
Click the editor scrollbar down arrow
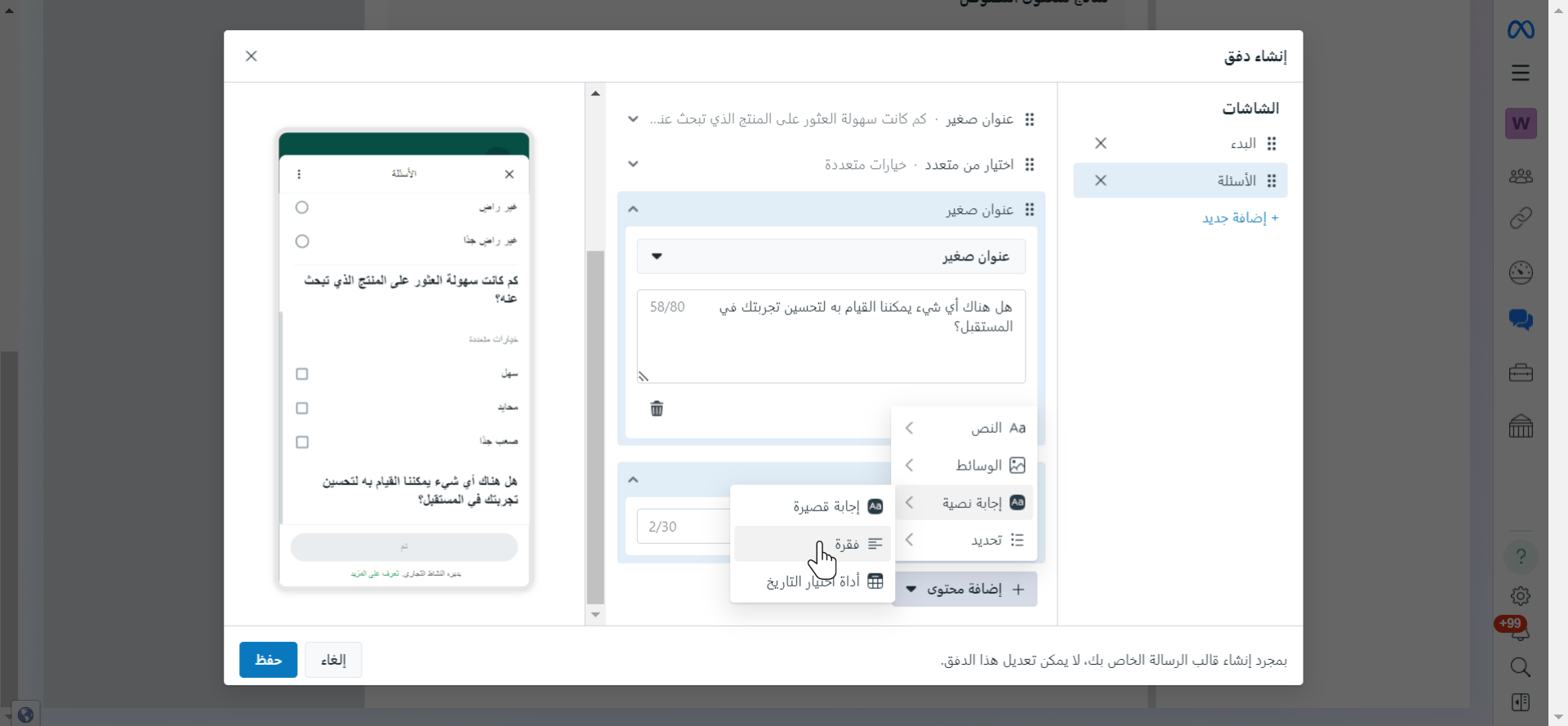pos(595,615)
